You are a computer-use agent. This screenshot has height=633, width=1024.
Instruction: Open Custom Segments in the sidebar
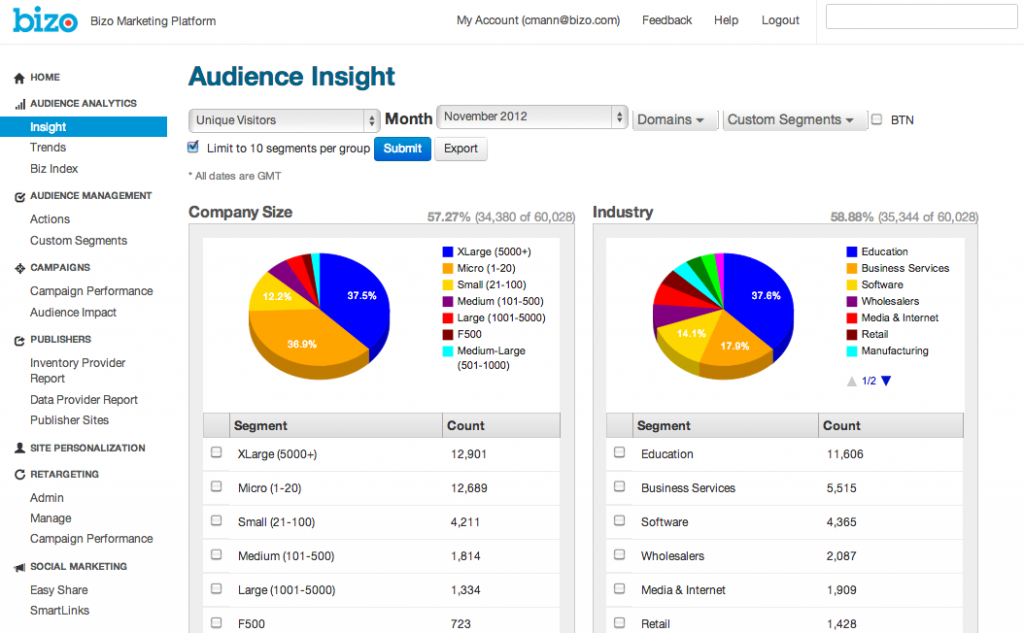coord(78,241)
